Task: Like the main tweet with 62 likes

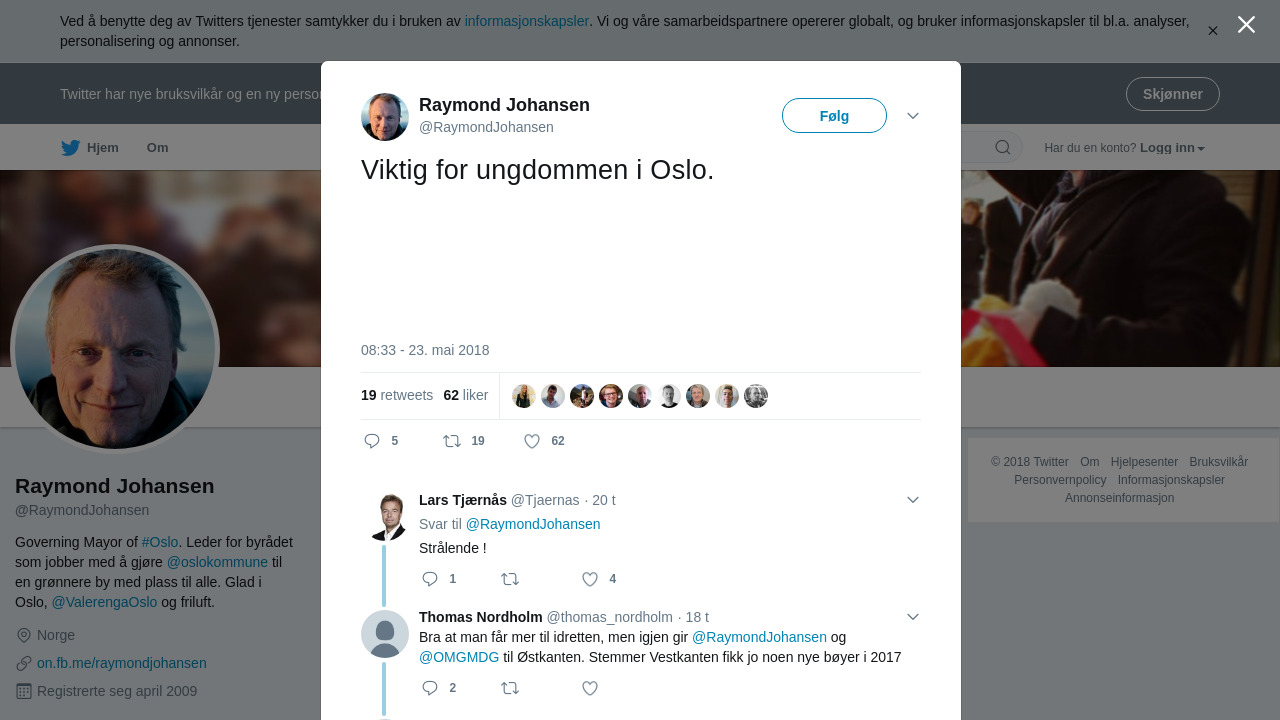Action: (x=532, y=441)
